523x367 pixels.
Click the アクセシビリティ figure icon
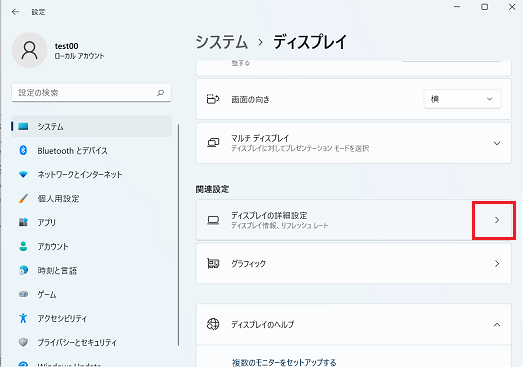pos(23,318)
